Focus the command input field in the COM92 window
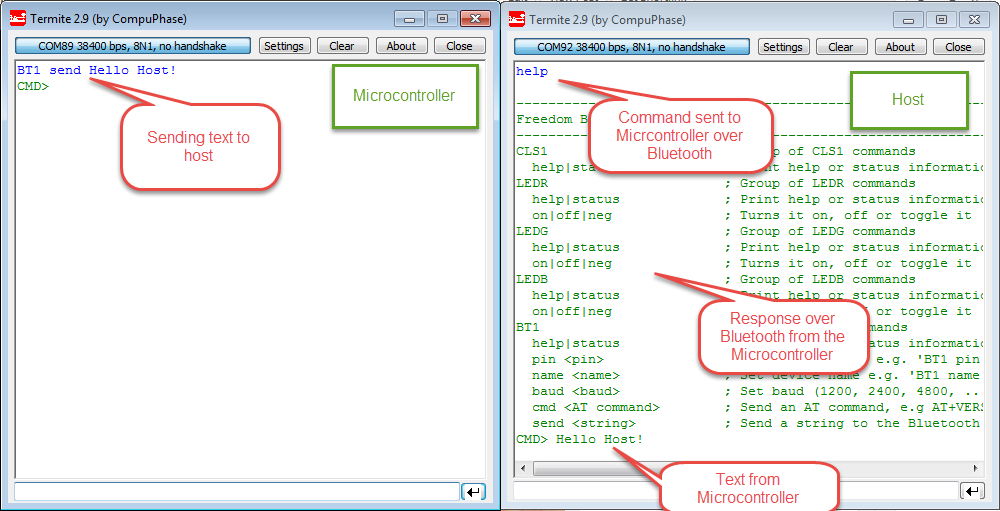 point(734,491)
